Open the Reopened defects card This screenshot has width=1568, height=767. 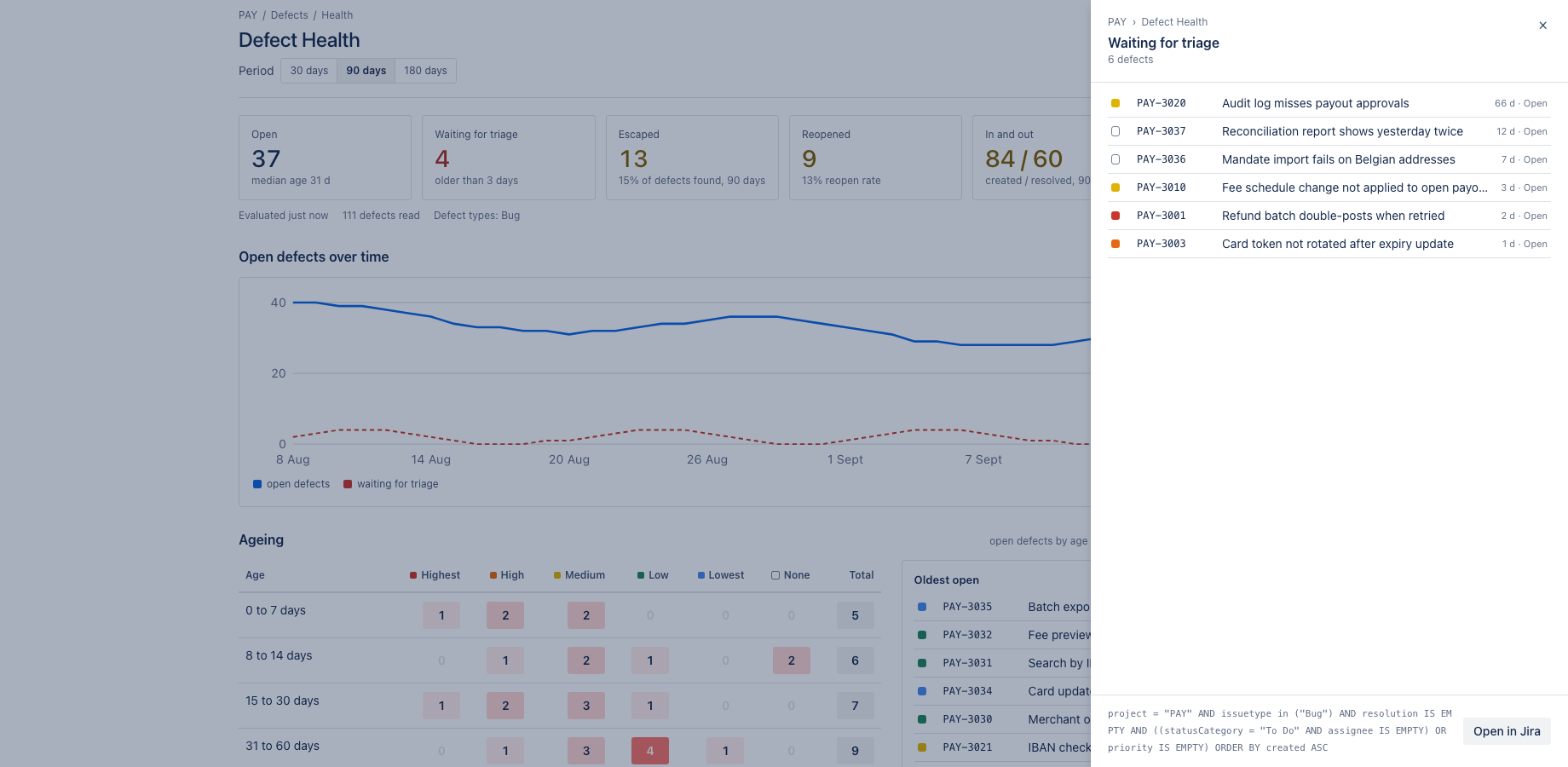(x=875, y=158)
